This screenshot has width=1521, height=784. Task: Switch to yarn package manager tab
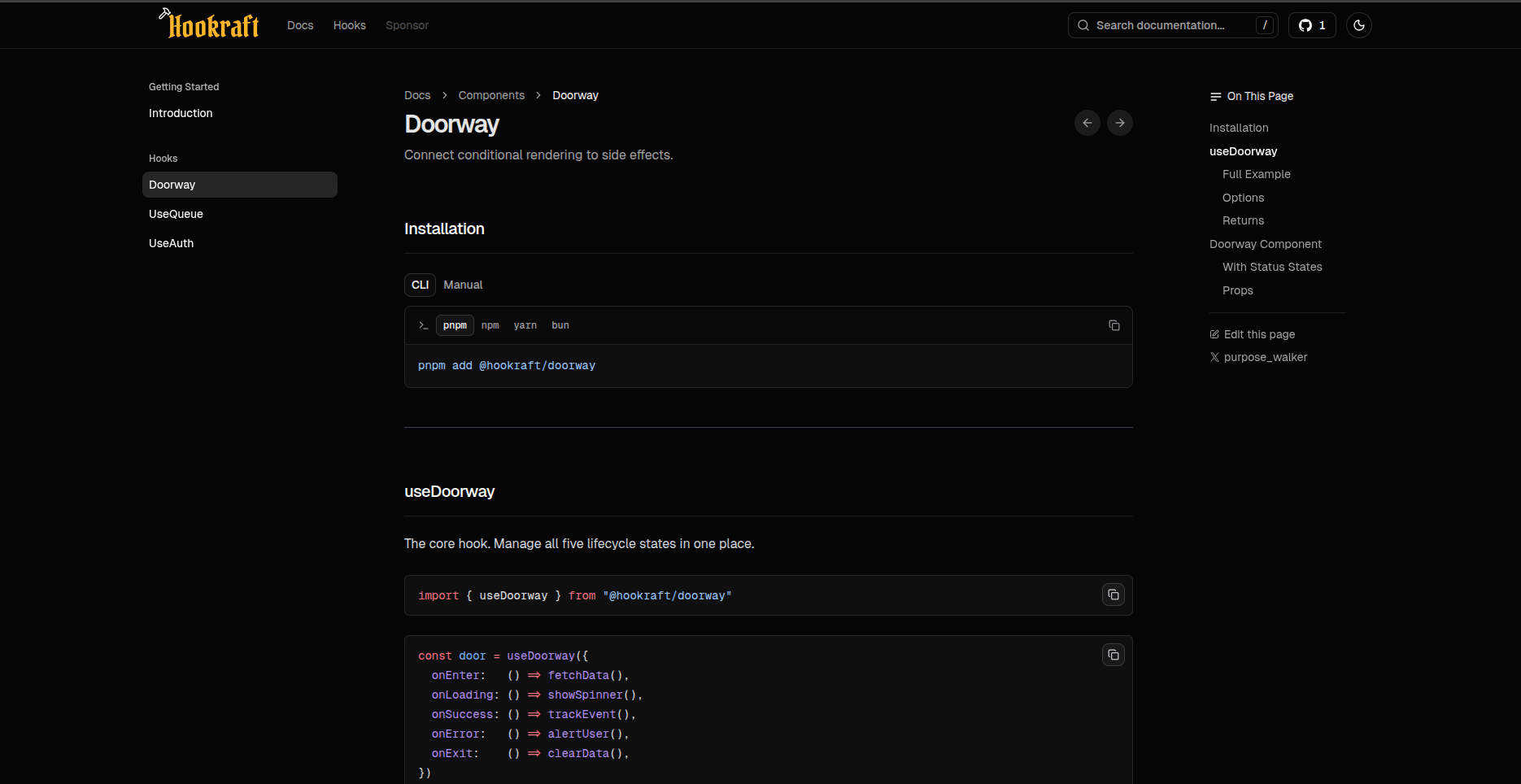click(525, 325)
